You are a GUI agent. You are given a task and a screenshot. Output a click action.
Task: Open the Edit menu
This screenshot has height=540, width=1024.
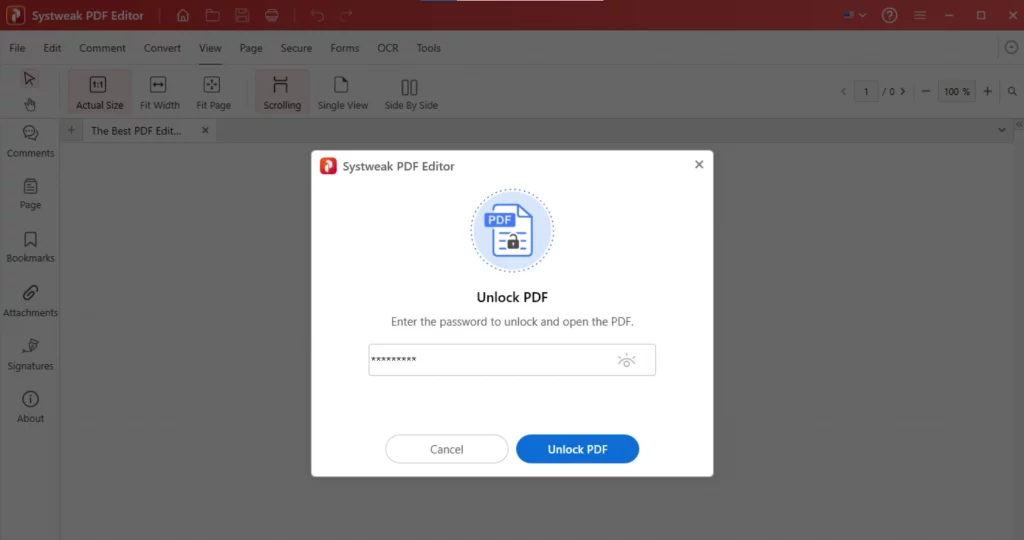tap(52, 48)
